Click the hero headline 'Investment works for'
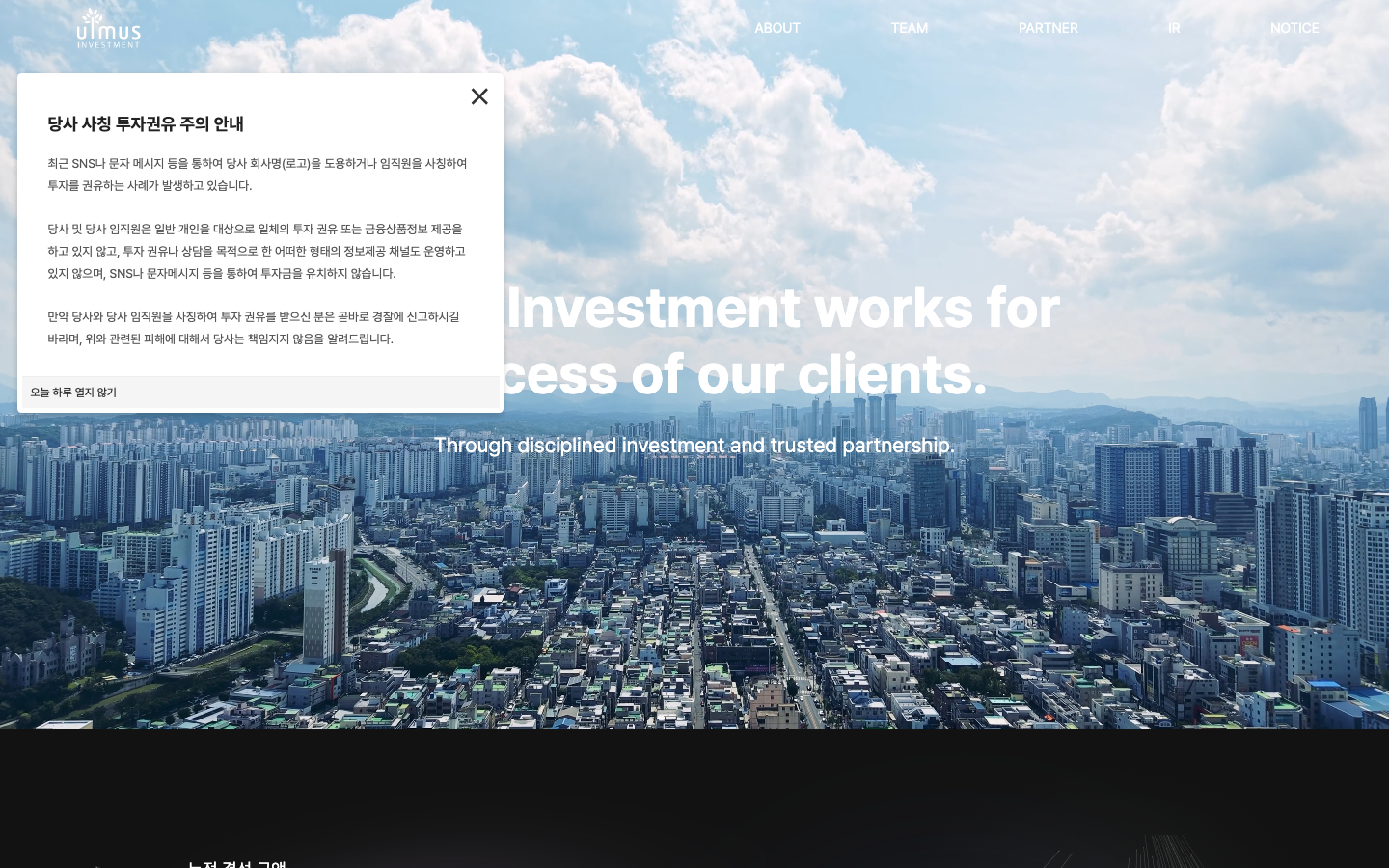Viewport: 1389px width, 868px height. click(782, 308)
